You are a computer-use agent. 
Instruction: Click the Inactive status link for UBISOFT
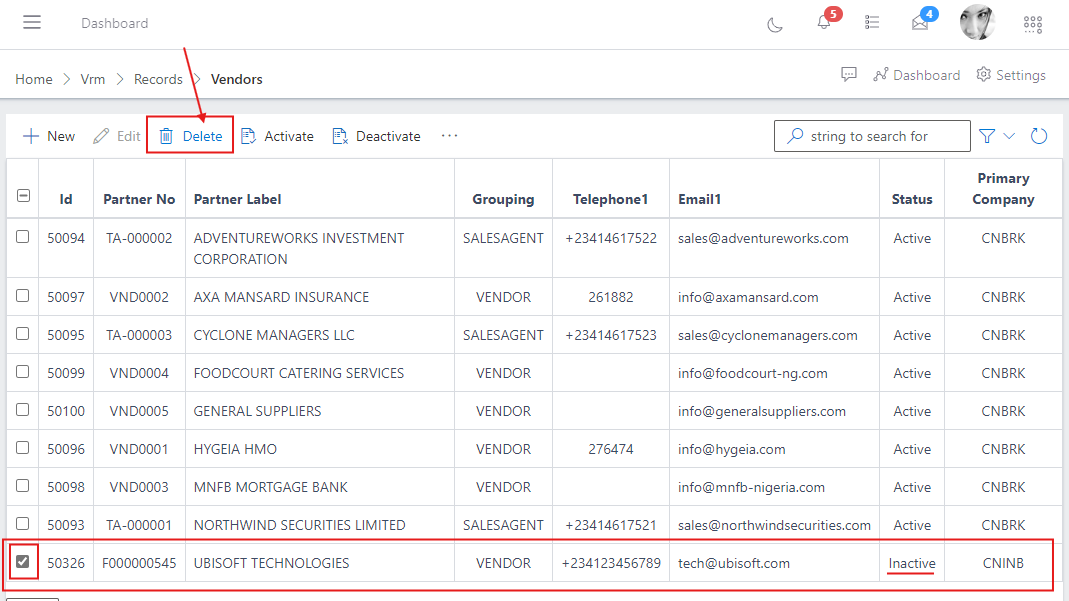point(911,563)
